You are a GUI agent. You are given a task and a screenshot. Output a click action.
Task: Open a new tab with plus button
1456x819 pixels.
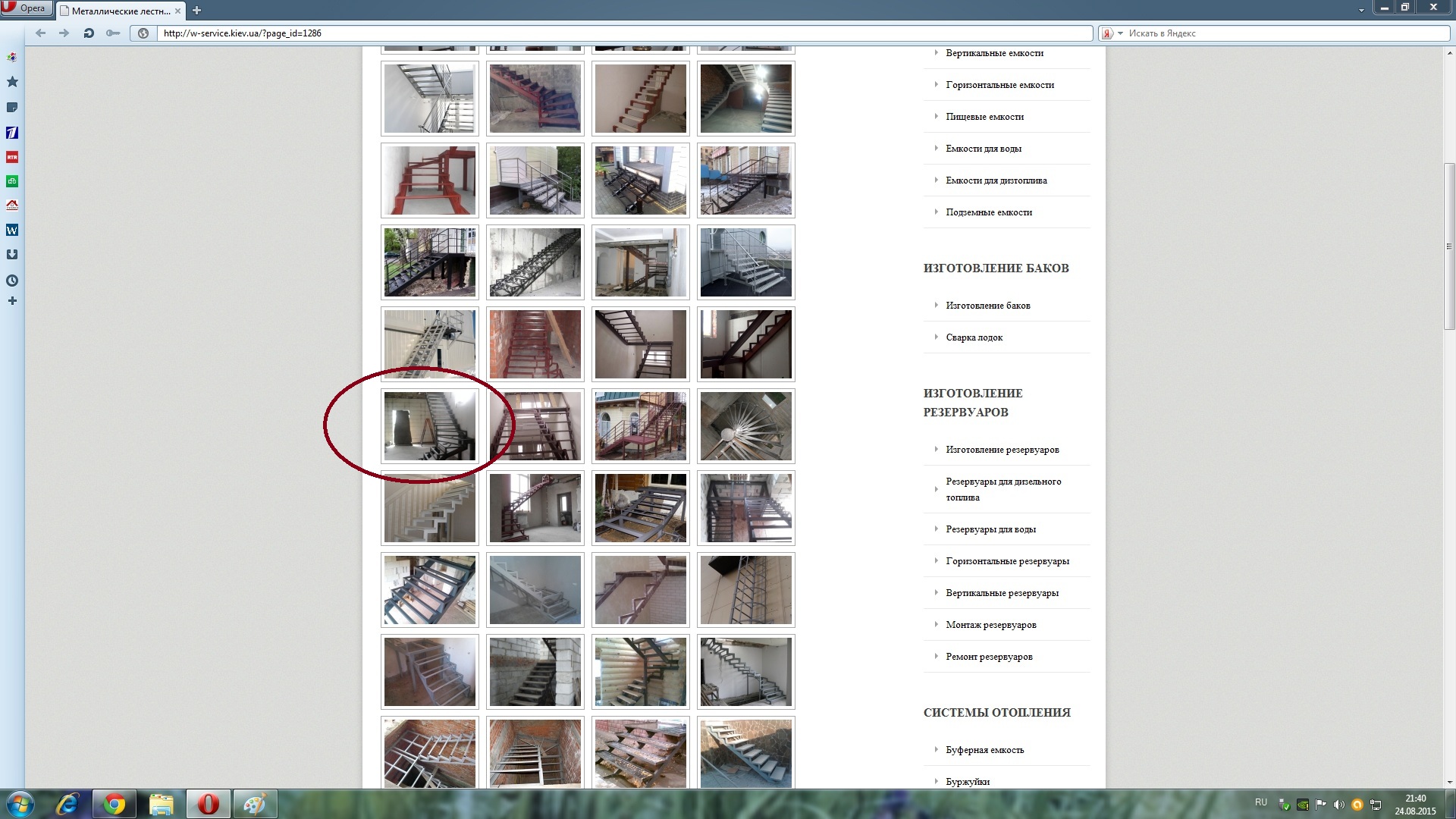[196, 11]
